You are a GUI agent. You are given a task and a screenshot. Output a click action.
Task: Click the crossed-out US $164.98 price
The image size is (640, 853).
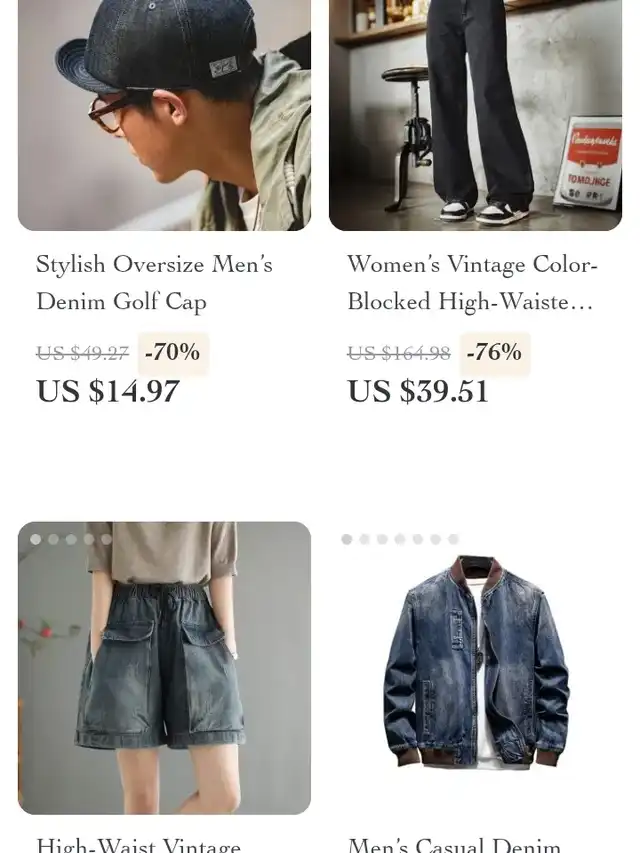coord(399,354)
